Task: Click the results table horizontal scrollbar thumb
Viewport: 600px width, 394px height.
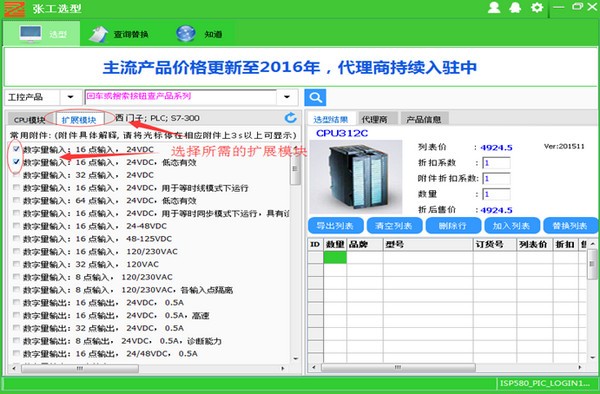Action: click(398, 367)
